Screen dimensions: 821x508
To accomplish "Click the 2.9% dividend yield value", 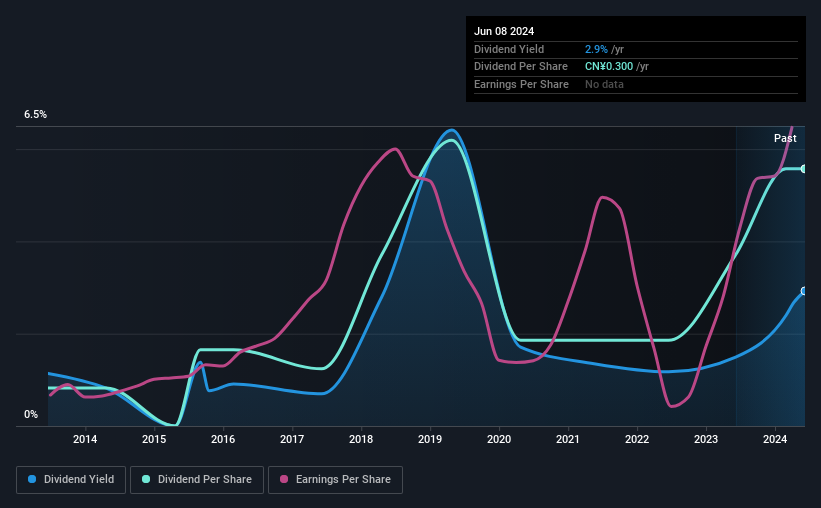I will 596,49.
